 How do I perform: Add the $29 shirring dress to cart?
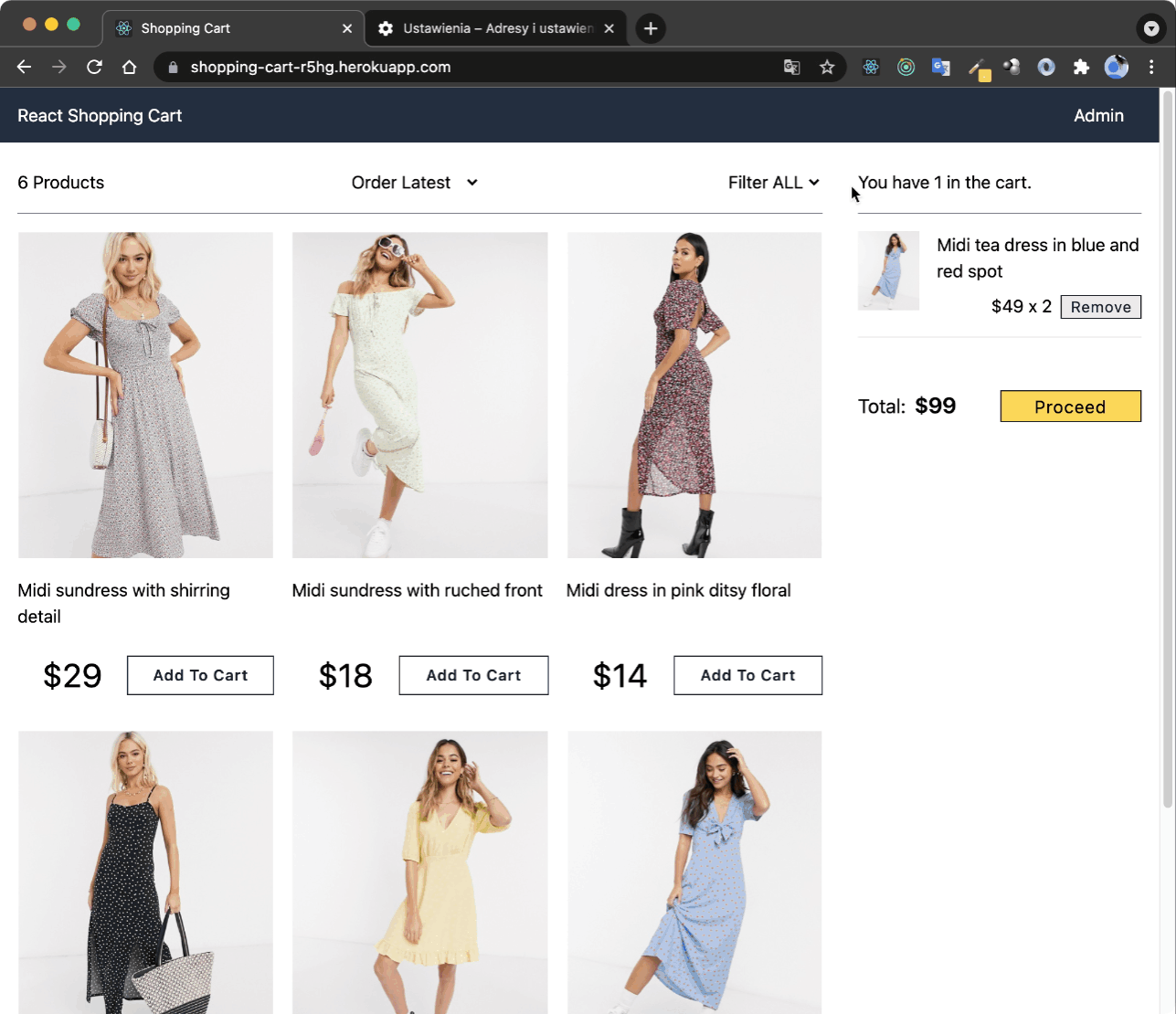200,675
